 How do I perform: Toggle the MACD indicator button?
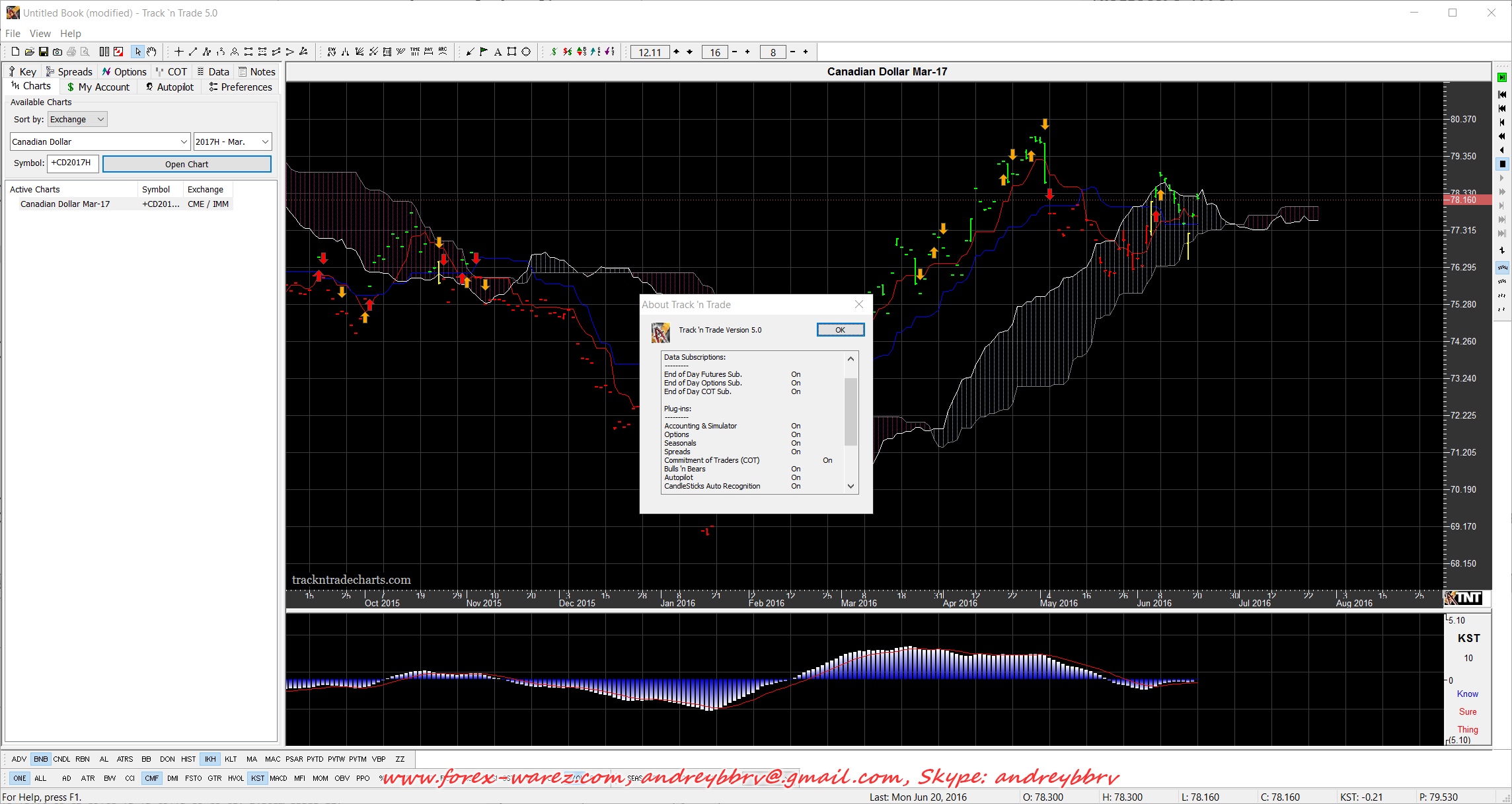pyautogui.click(x=278, y=778)
